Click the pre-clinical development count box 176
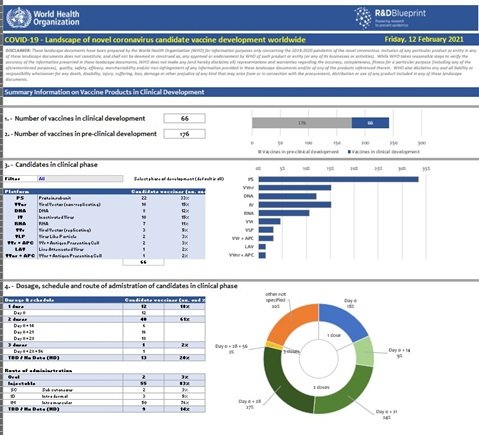This screenshot has height=435, width=479. click(184, 134)
